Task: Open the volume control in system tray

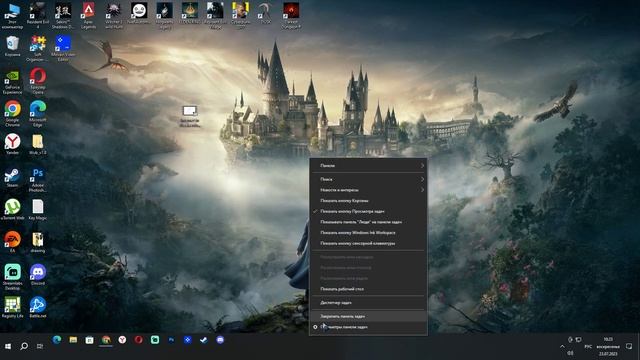Action: (570, 353)
